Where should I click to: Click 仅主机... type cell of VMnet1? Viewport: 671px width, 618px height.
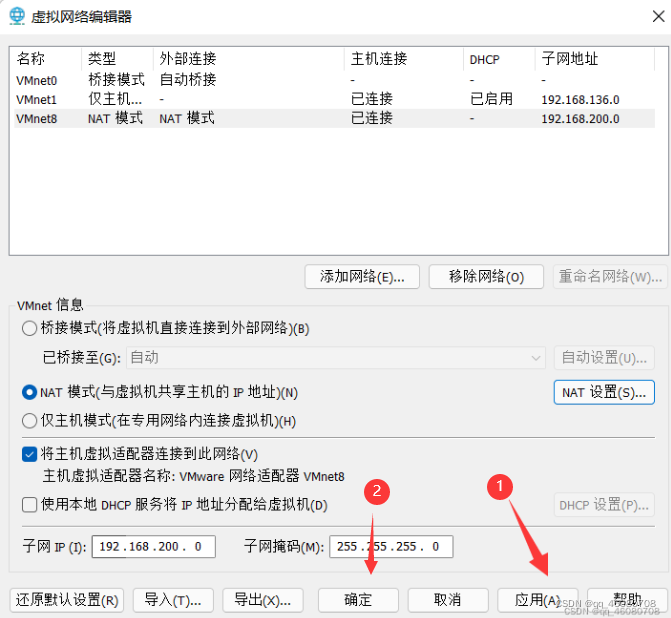[x=115, y=99]
